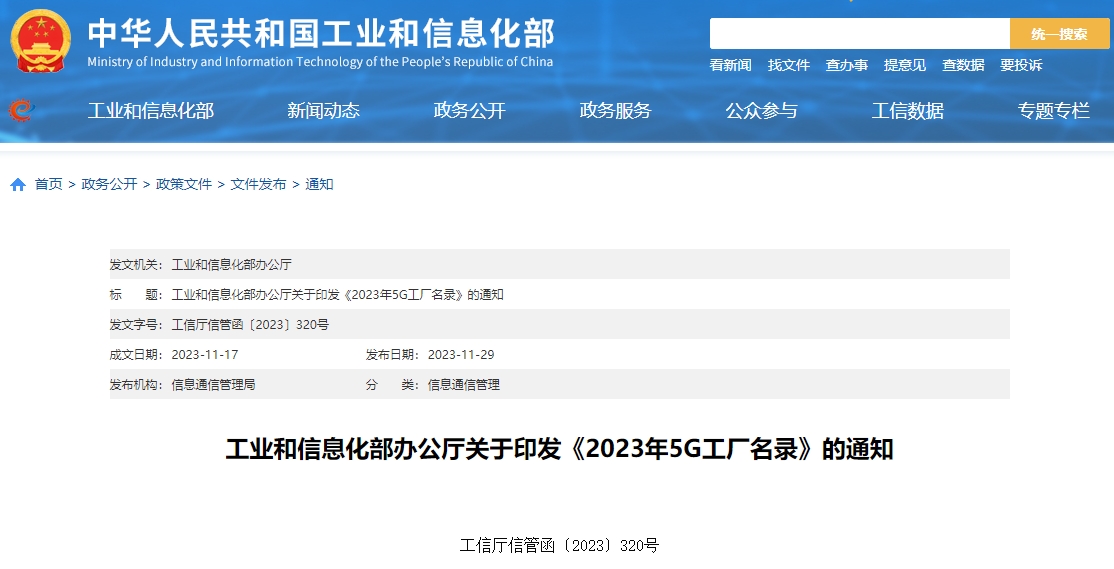This screenshot has width=1114, height=569.
Task: Go to 政务公开 in the breadcrumb
Action: coord(109,184)
